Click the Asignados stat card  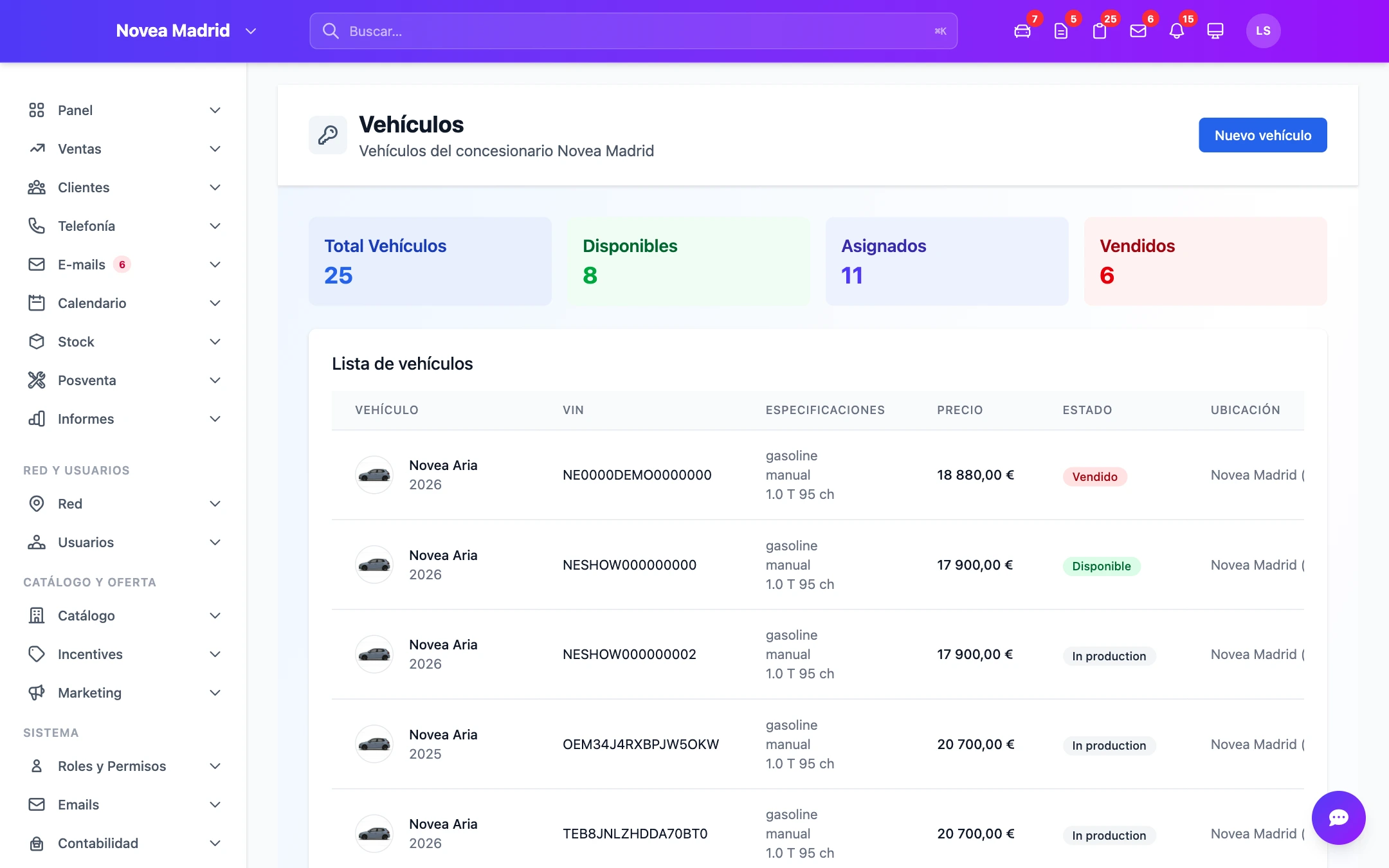tap(947, 261)
